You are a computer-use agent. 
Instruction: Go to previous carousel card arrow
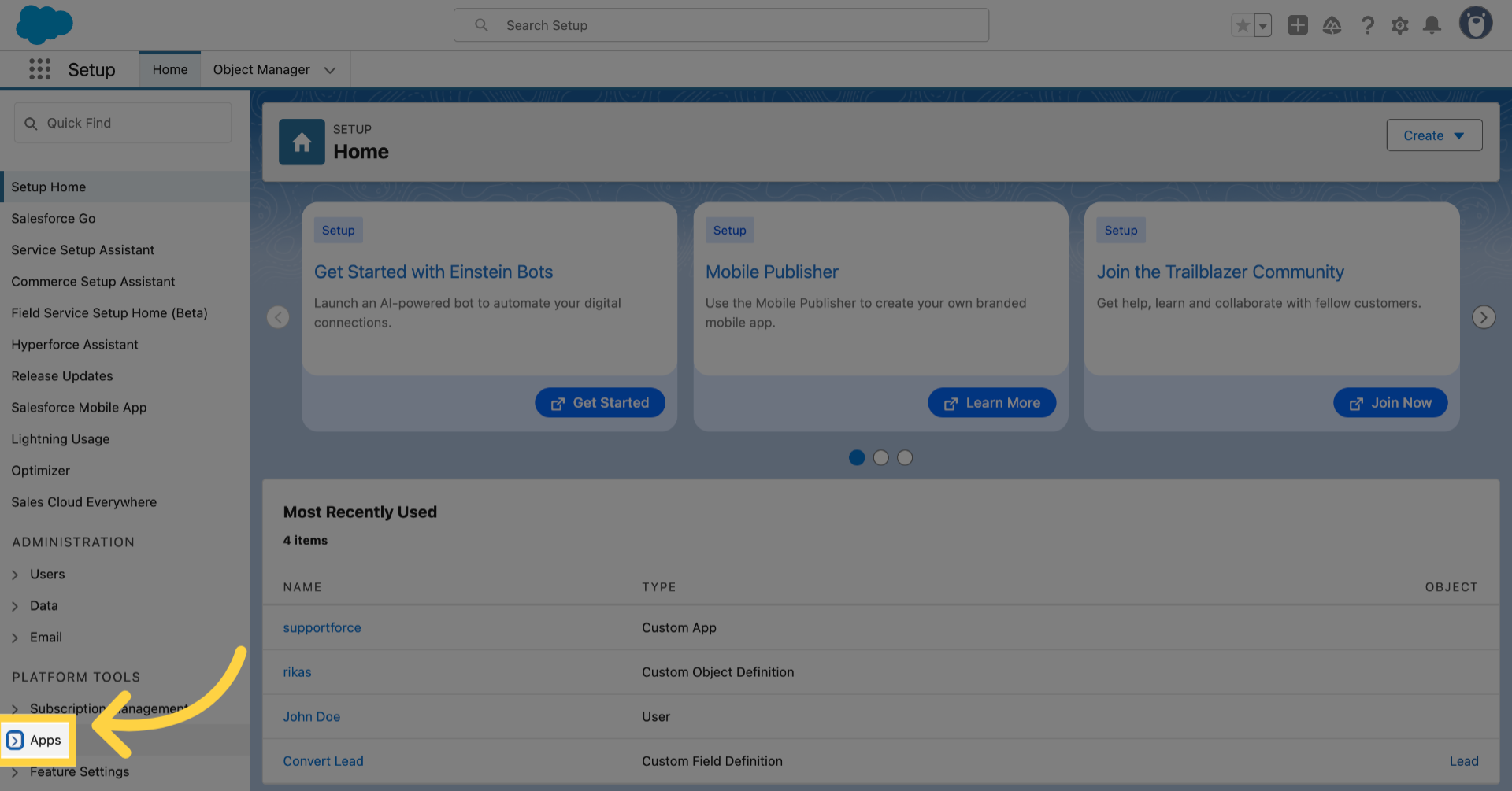[x=278, y=317]
